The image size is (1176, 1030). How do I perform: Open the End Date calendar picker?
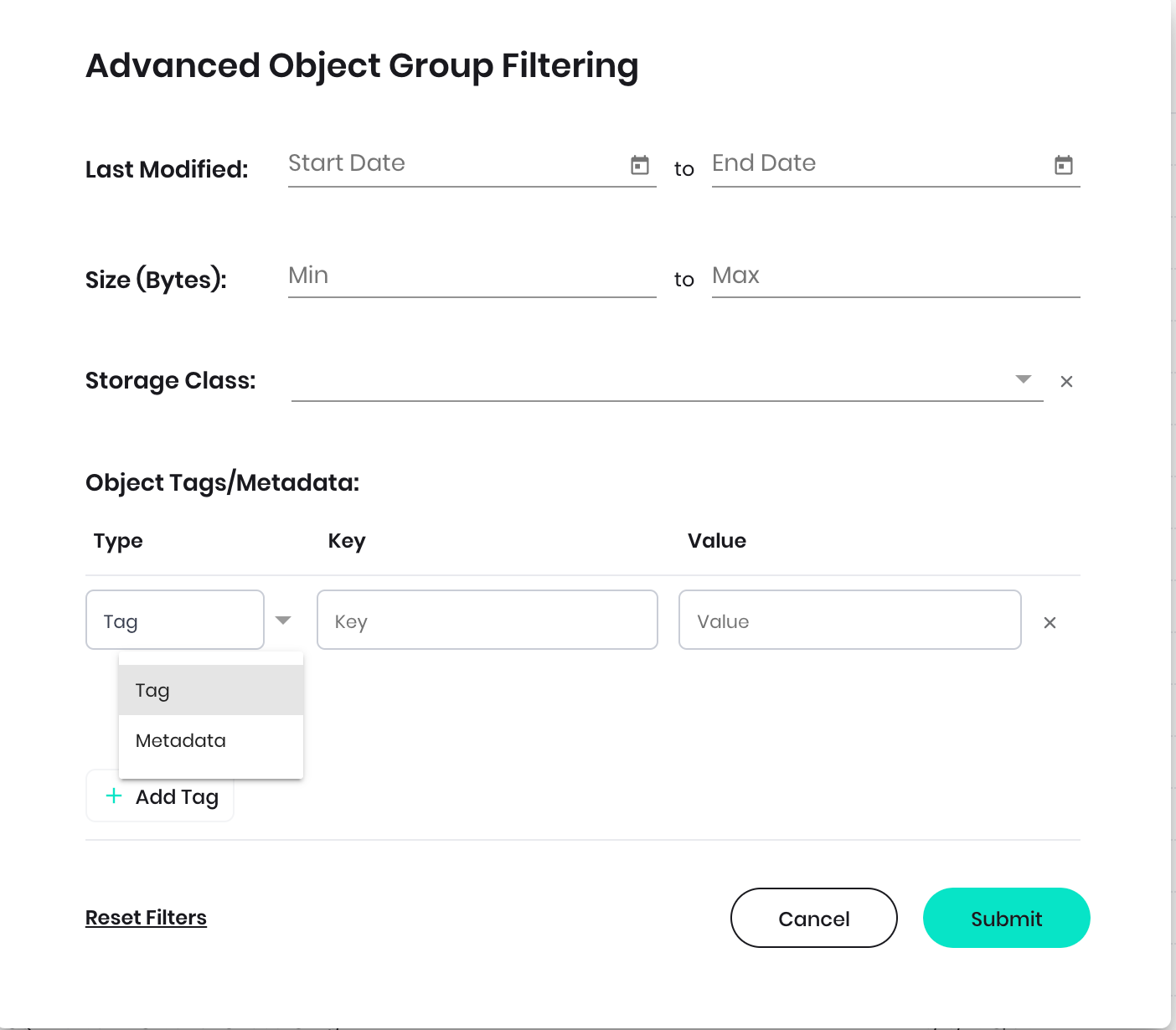click(1063, 165)
